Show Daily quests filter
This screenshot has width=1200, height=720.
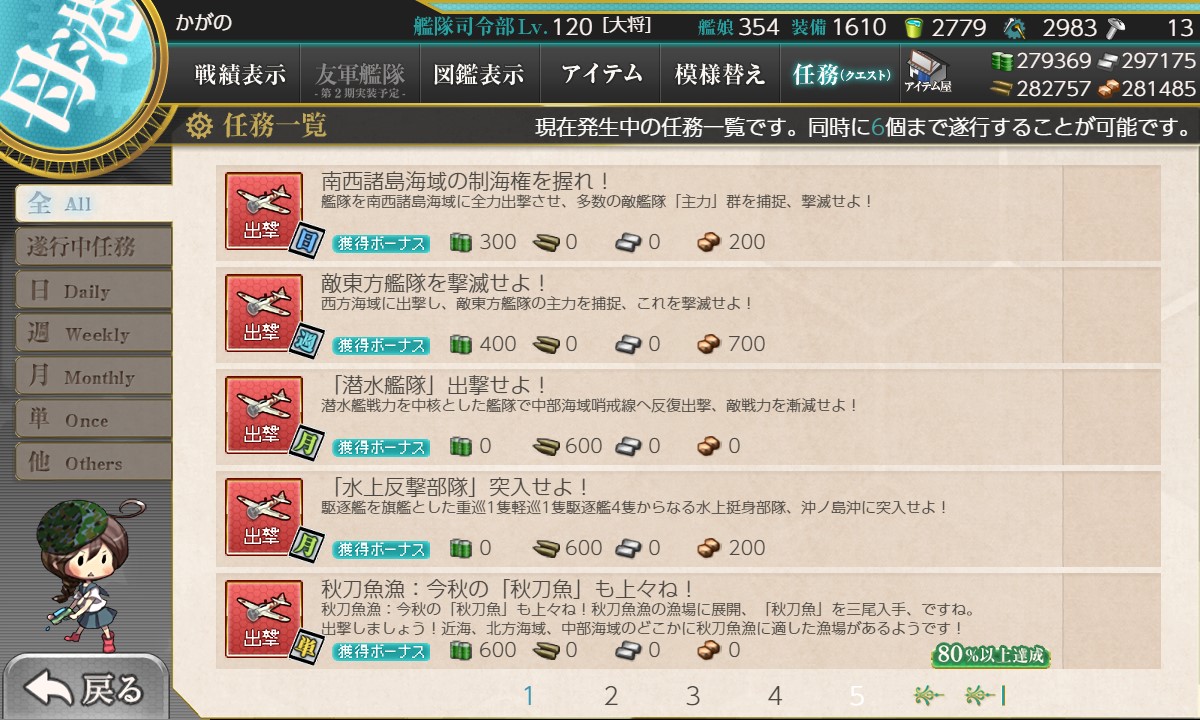tap(93, 290)
